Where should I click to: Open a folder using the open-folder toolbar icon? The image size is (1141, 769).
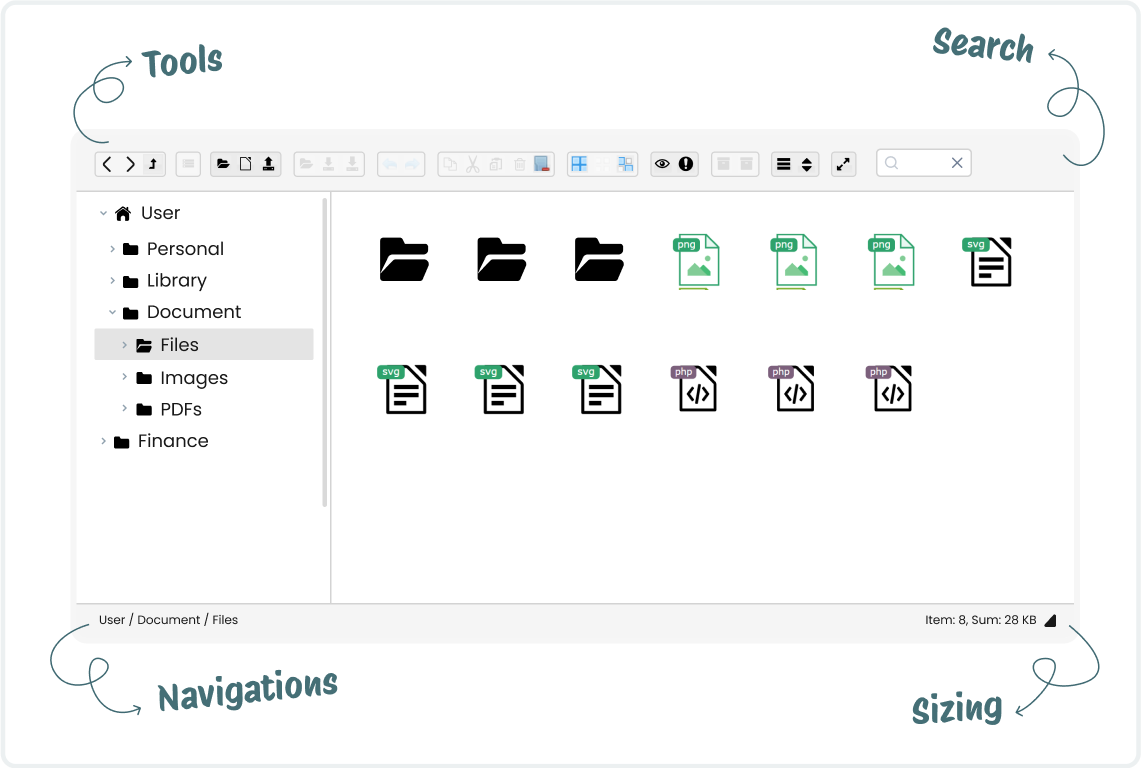(x=222, y=163)
